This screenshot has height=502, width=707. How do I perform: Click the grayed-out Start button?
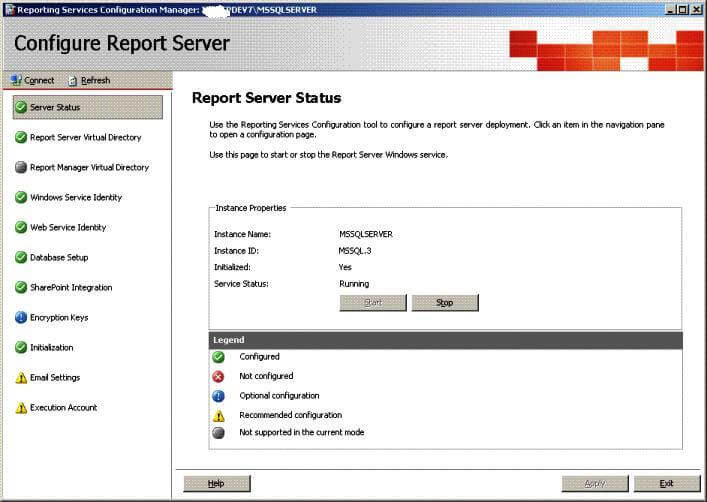(373, 303)
